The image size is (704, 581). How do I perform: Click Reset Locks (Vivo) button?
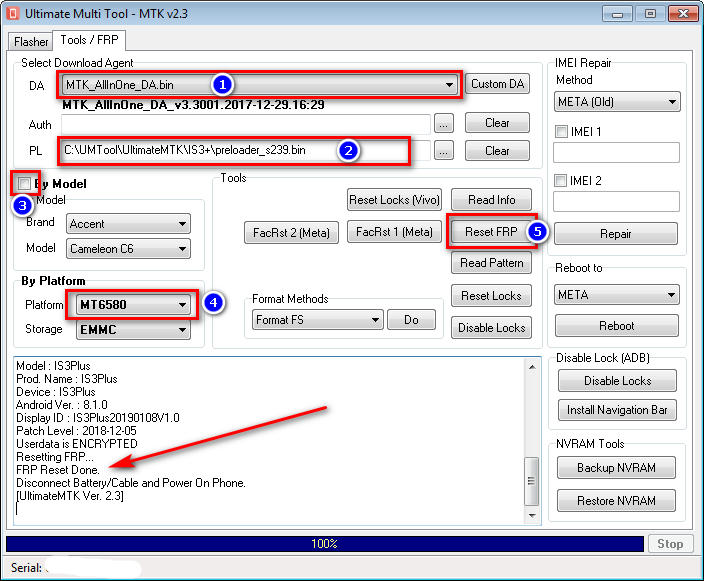(x=394, y=200)
